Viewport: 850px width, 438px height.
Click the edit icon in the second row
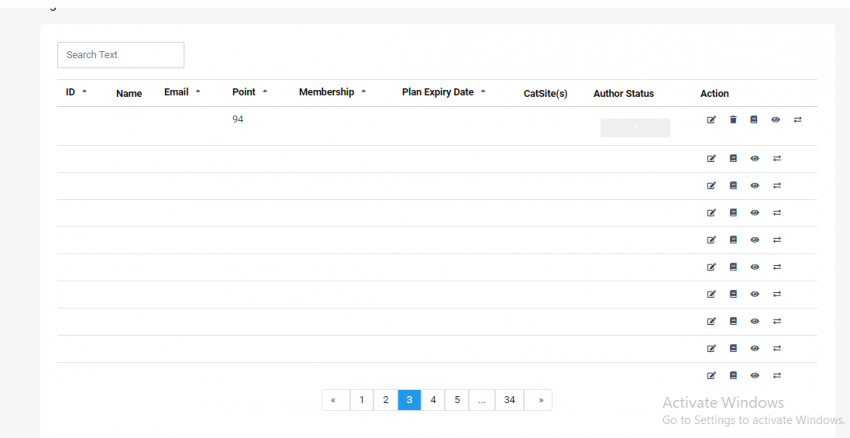pos(711,158)
